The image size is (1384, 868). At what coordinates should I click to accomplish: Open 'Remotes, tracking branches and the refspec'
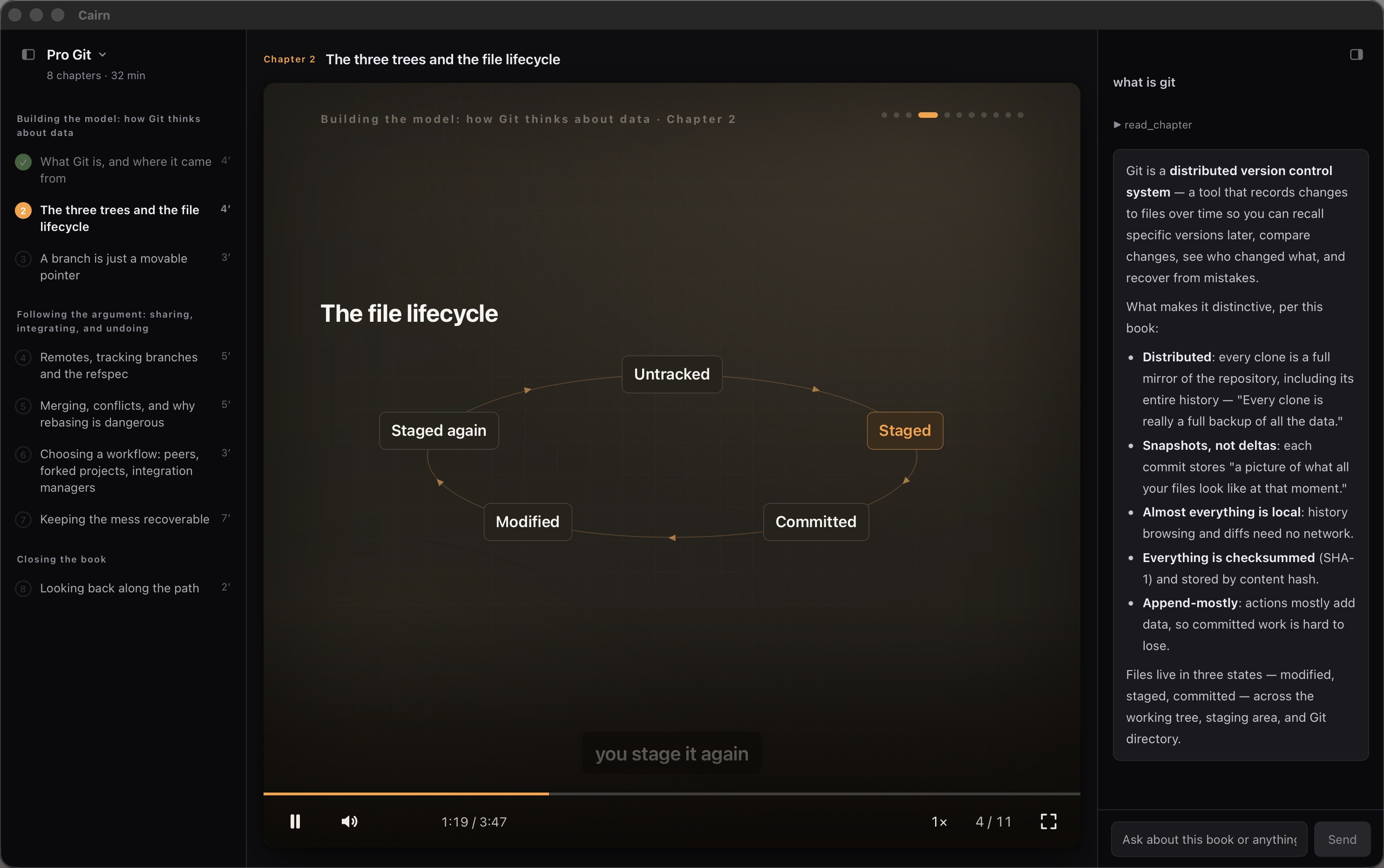(x=123, y=365)
